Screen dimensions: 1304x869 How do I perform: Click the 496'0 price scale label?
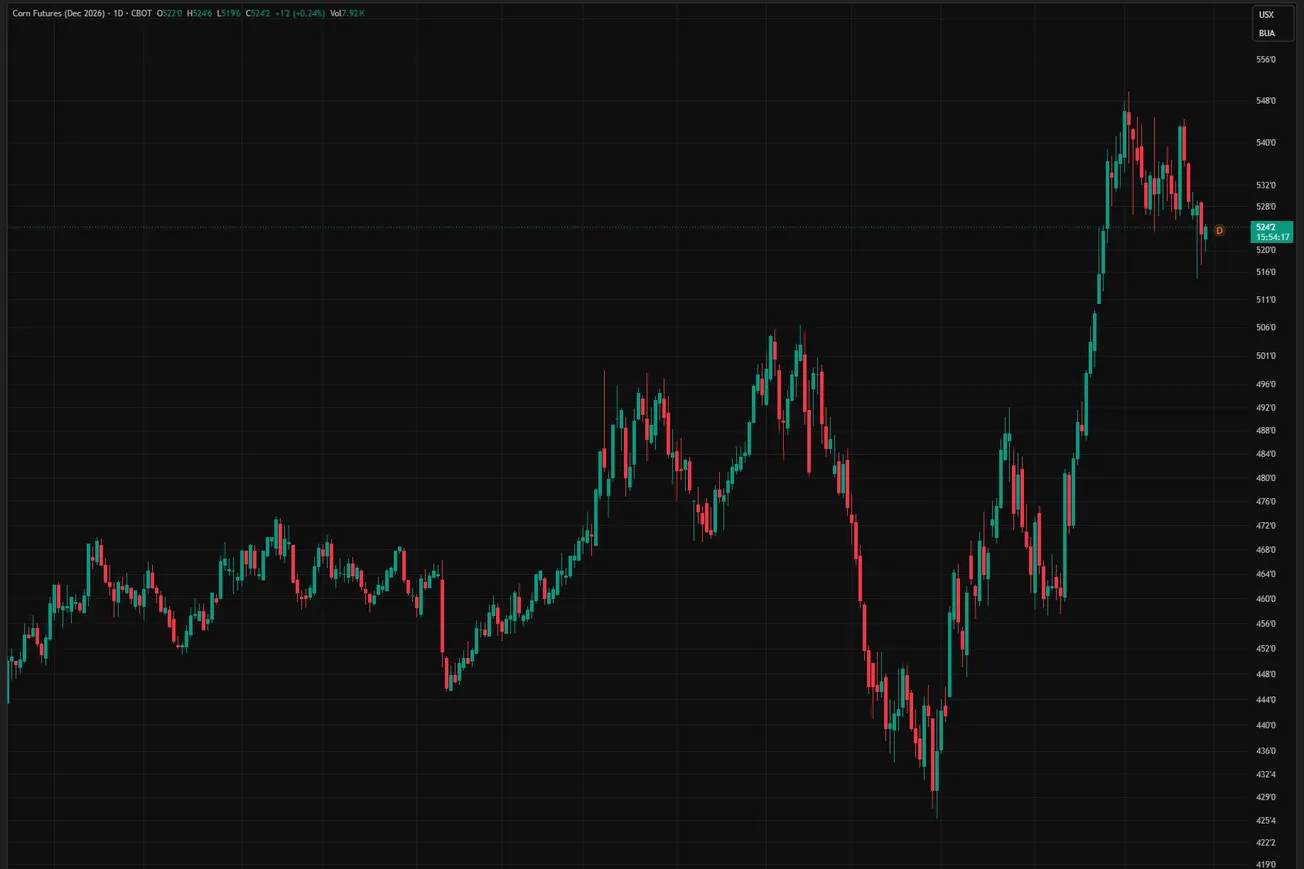[1265, 384]
